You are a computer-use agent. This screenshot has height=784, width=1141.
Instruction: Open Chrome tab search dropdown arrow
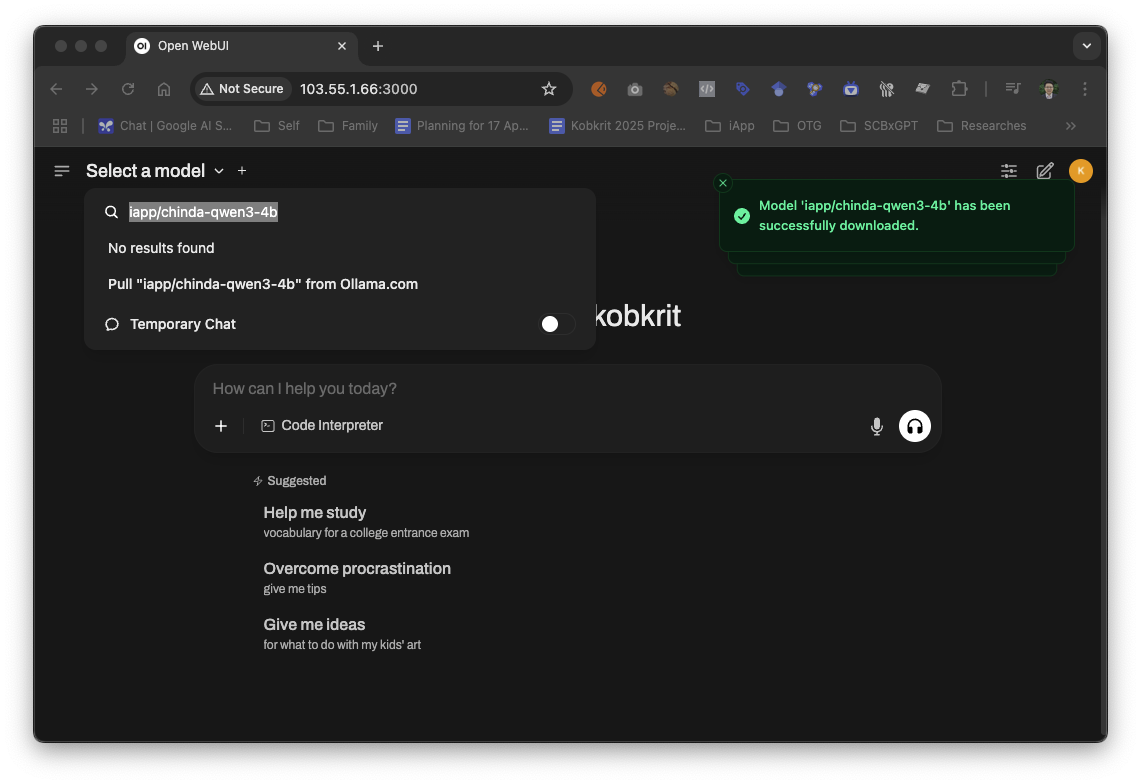point(1086,46)
